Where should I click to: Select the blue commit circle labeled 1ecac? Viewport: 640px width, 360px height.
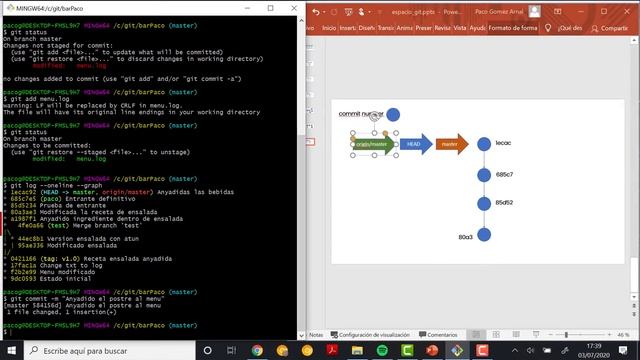click(484, 144)
